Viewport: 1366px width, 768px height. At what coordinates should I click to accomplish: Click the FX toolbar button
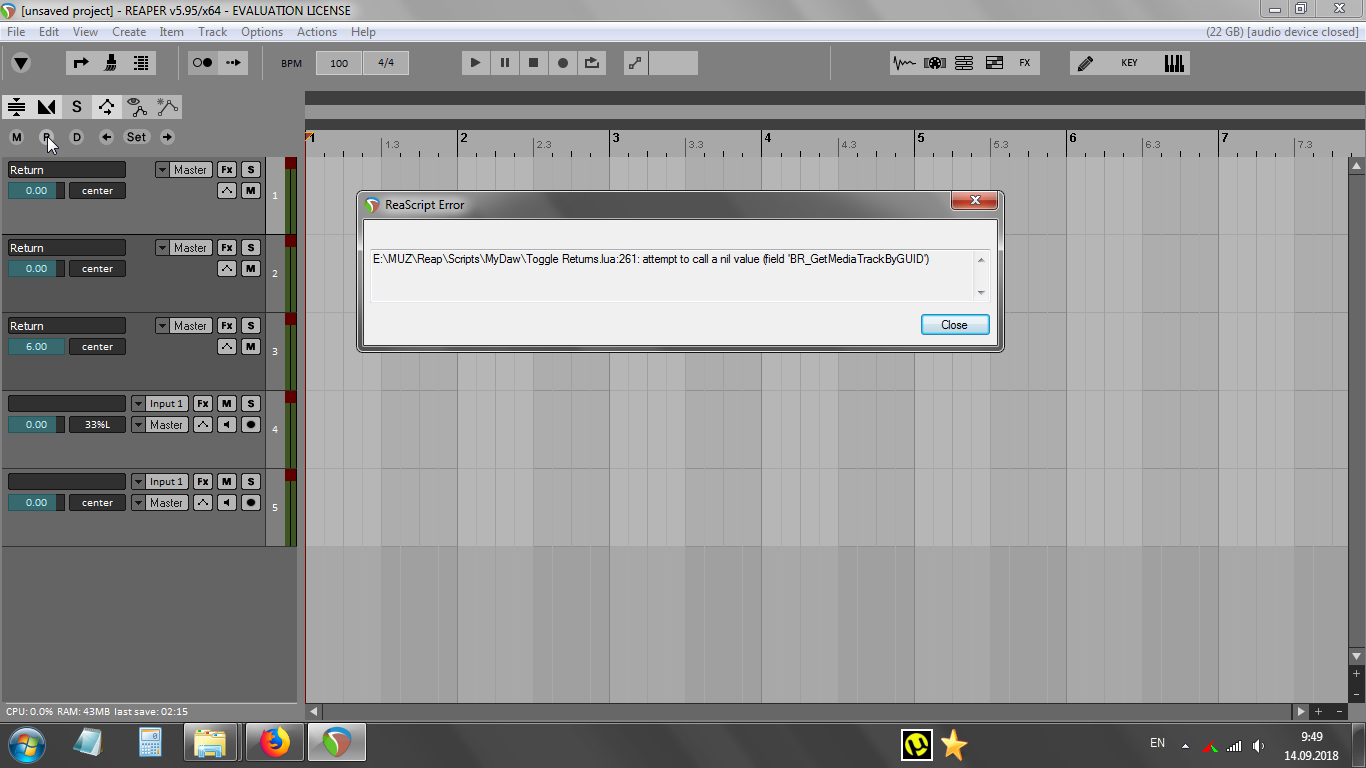pos(1024,63)
